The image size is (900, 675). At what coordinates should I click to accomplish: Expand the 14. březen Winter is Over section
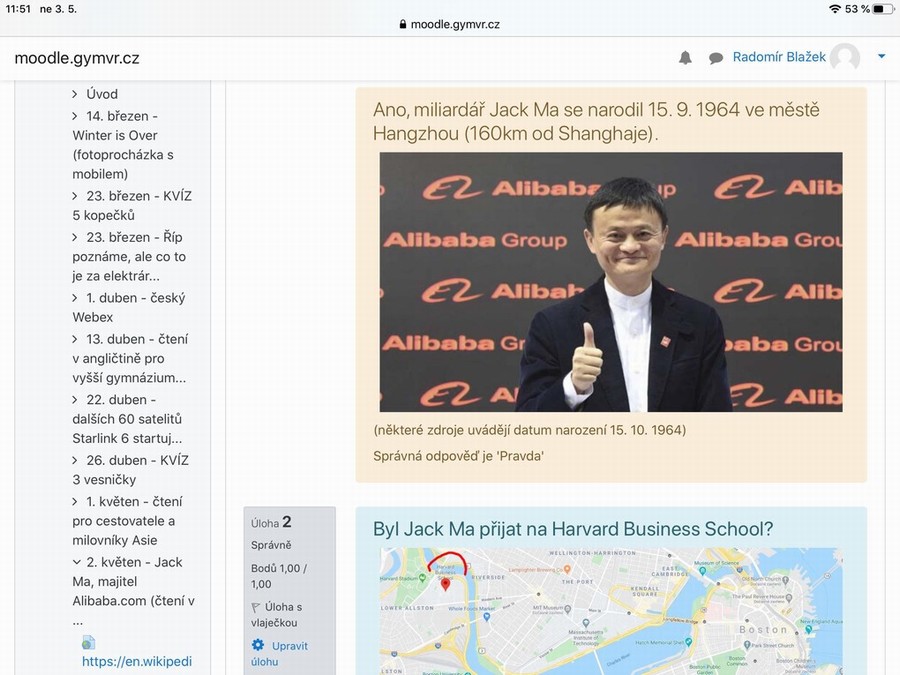(x=75, y=116)
